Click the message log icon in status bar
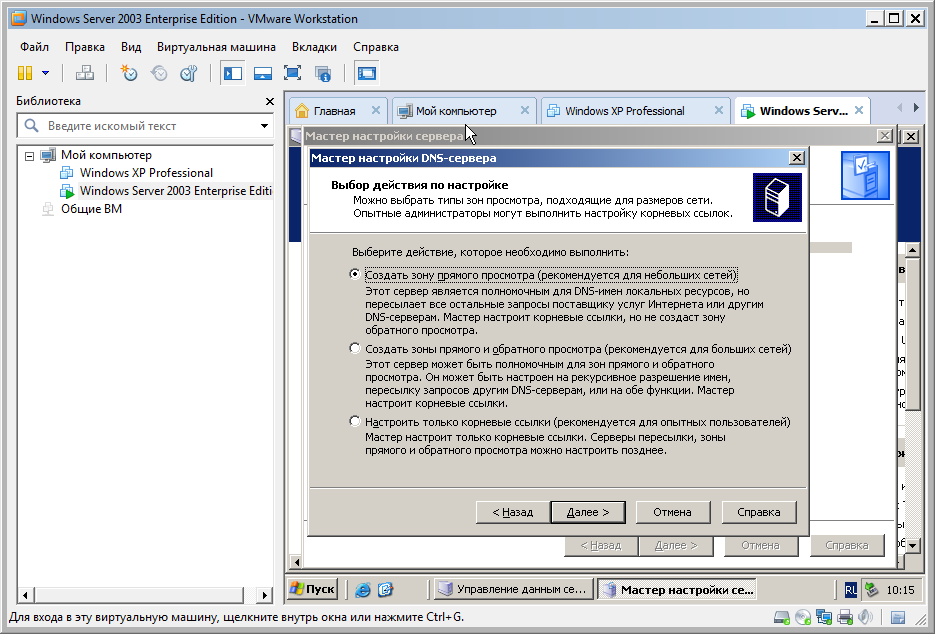Image resolution: width=935 pixels, height=634 pixels. pyautogui.click(x=898, y=617)
